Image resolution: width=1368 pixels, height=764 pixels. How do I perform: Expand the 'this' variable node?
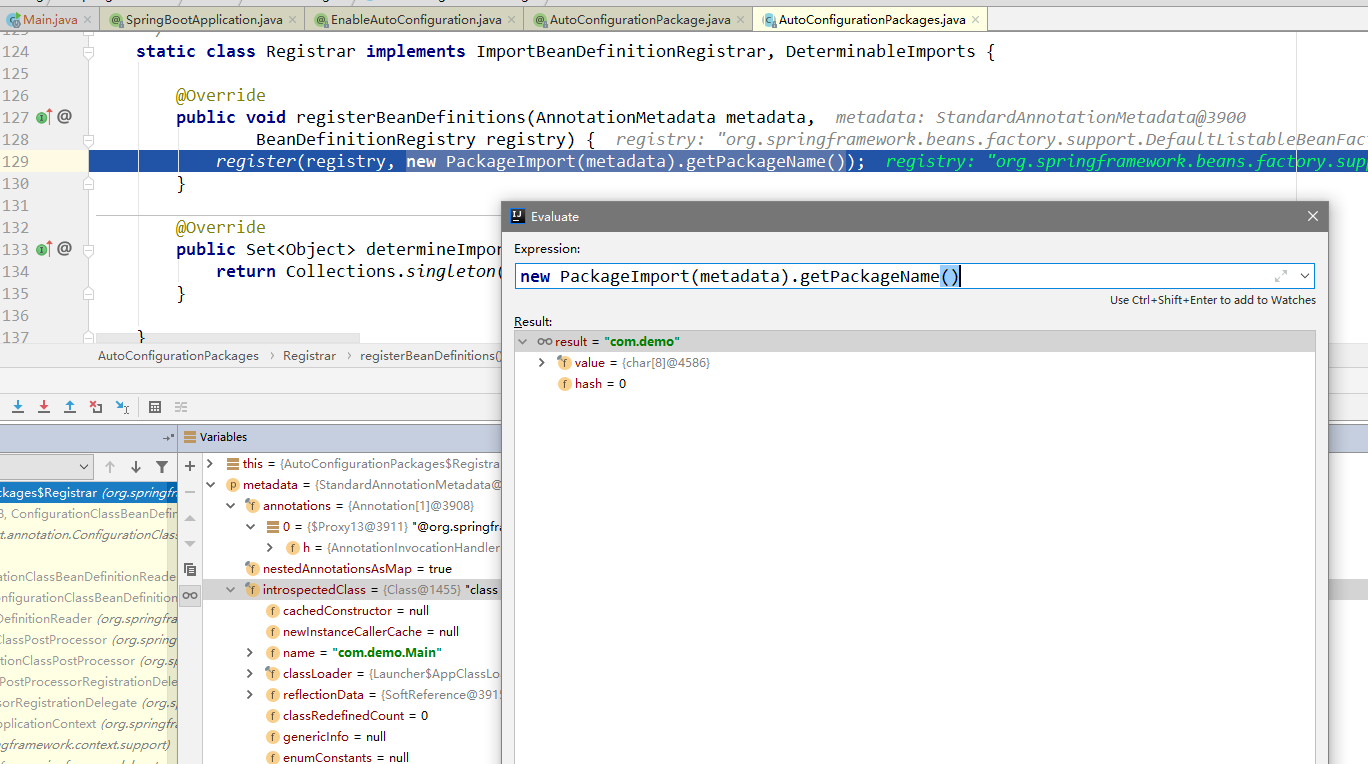pos(210,464)
